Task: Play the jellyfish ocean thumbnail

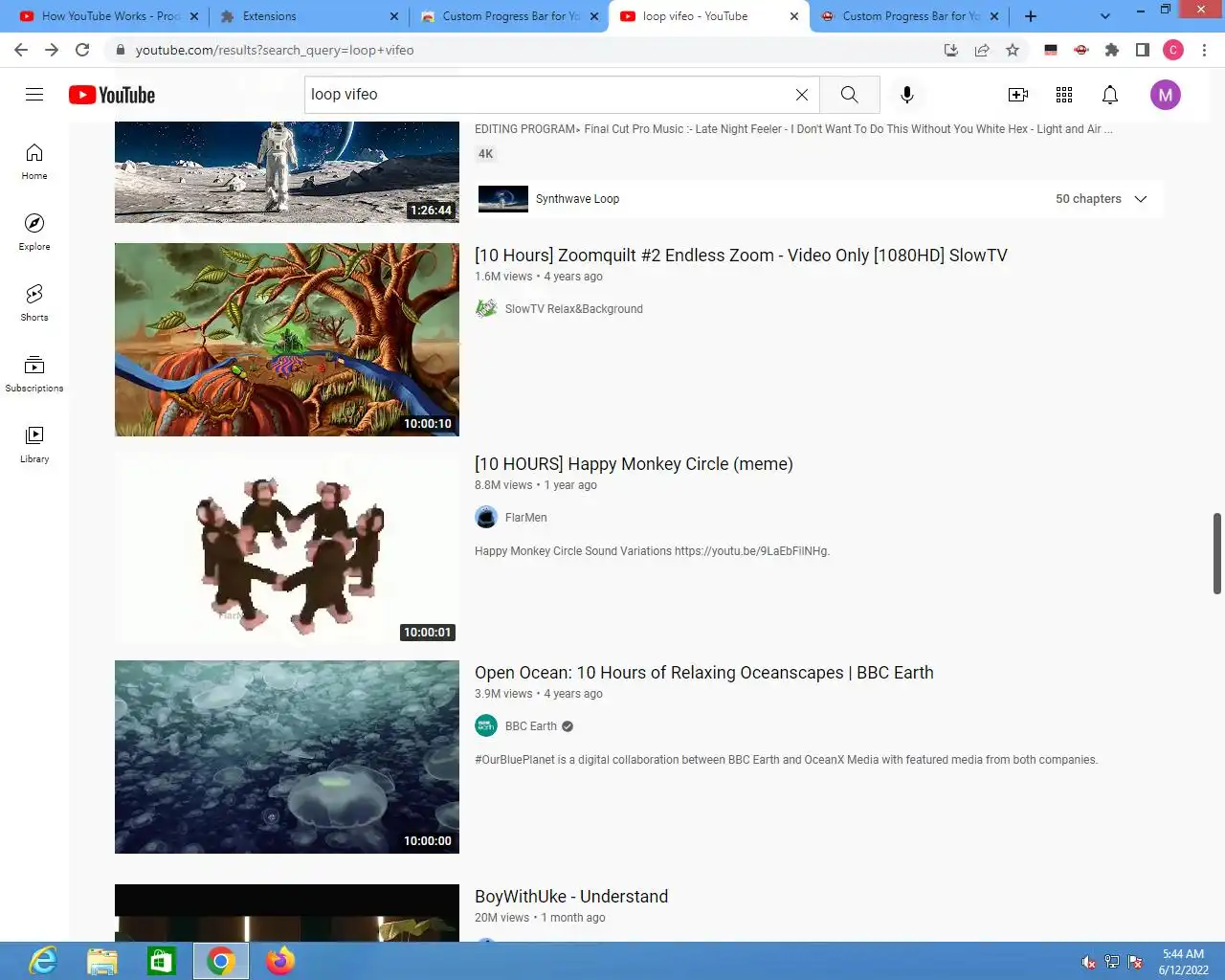Action: (287, 757)
